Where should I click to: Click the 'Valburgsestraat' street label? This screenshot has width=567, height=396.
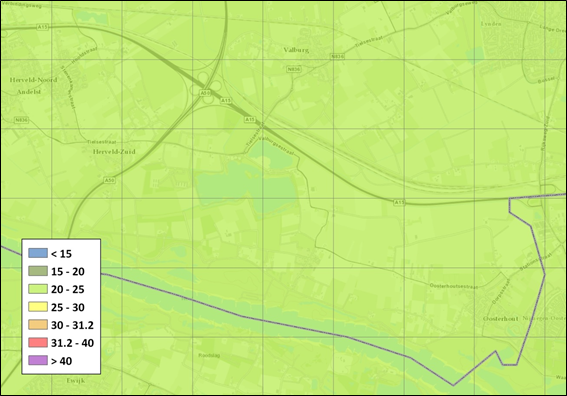(x=277, y=145)
